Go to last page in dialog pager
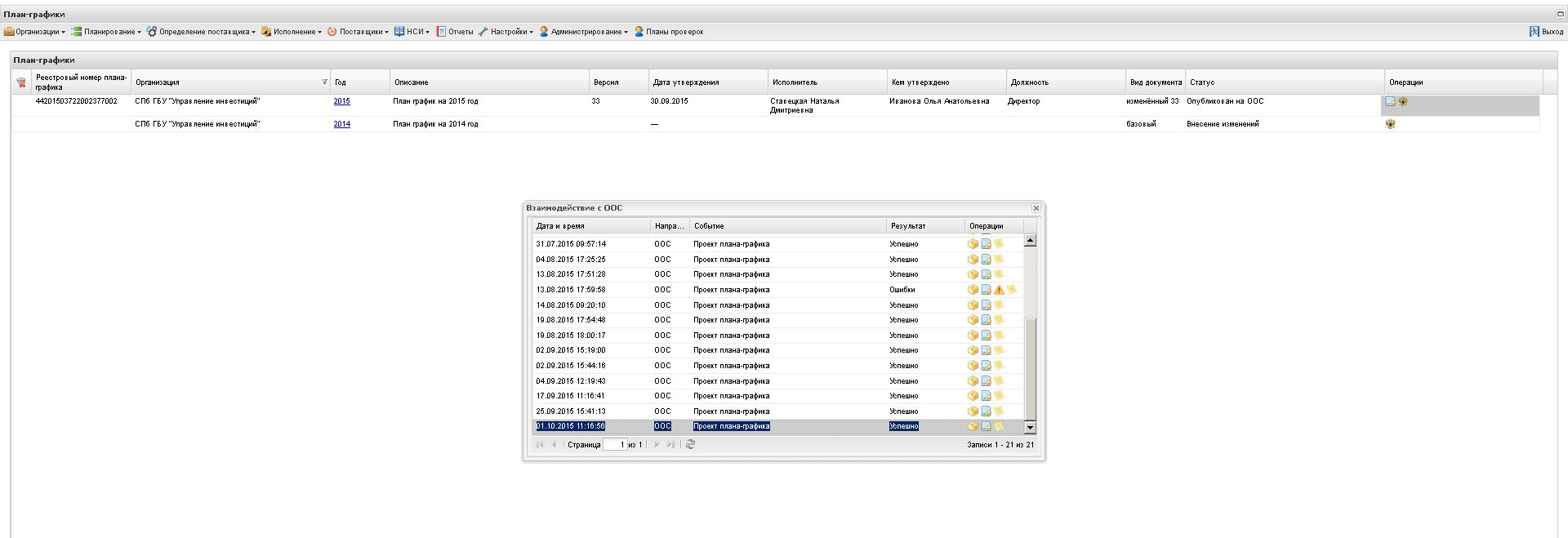 point(670,445)
